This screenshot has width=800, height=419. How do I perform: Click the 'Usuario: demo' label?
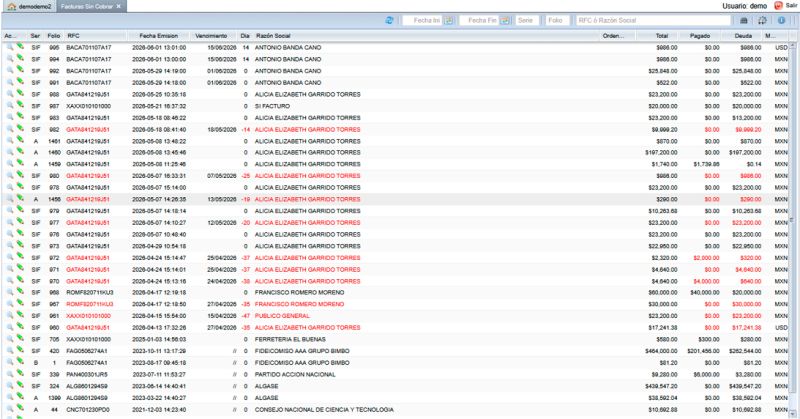[744, 6]
